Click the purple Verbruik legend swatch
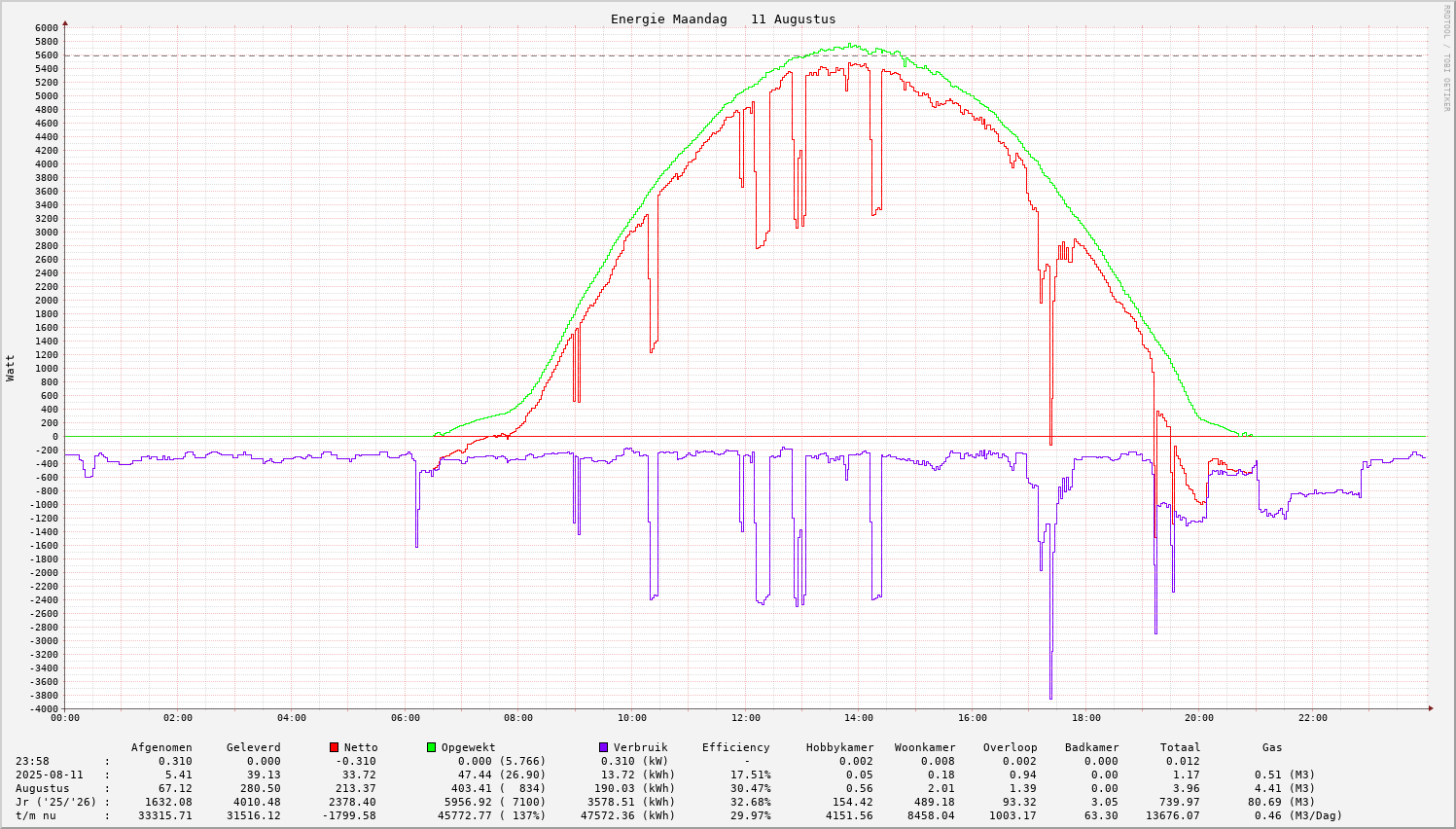 point(604,747)
